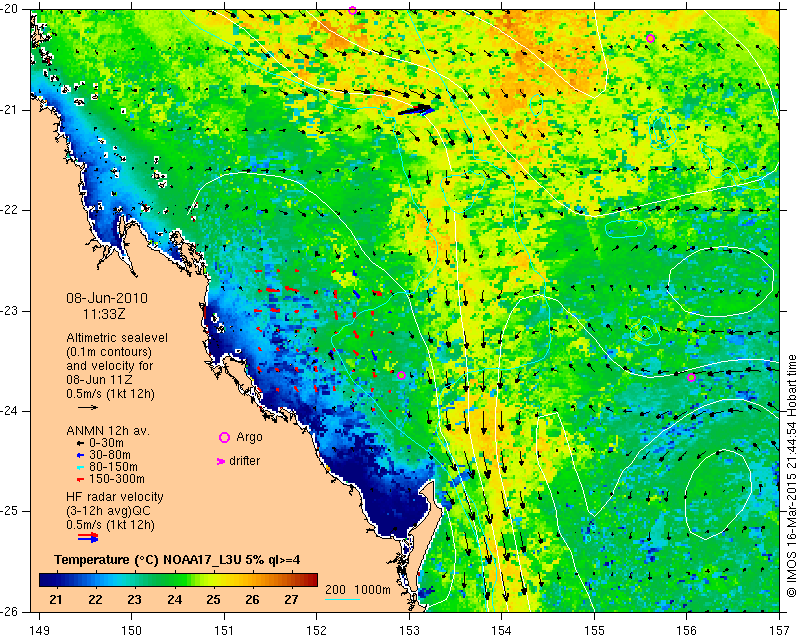This screenshot has height=640, width=800.
Task: Click the 'ANMN 12h av.' heading
Action: [x=108, y=430]
